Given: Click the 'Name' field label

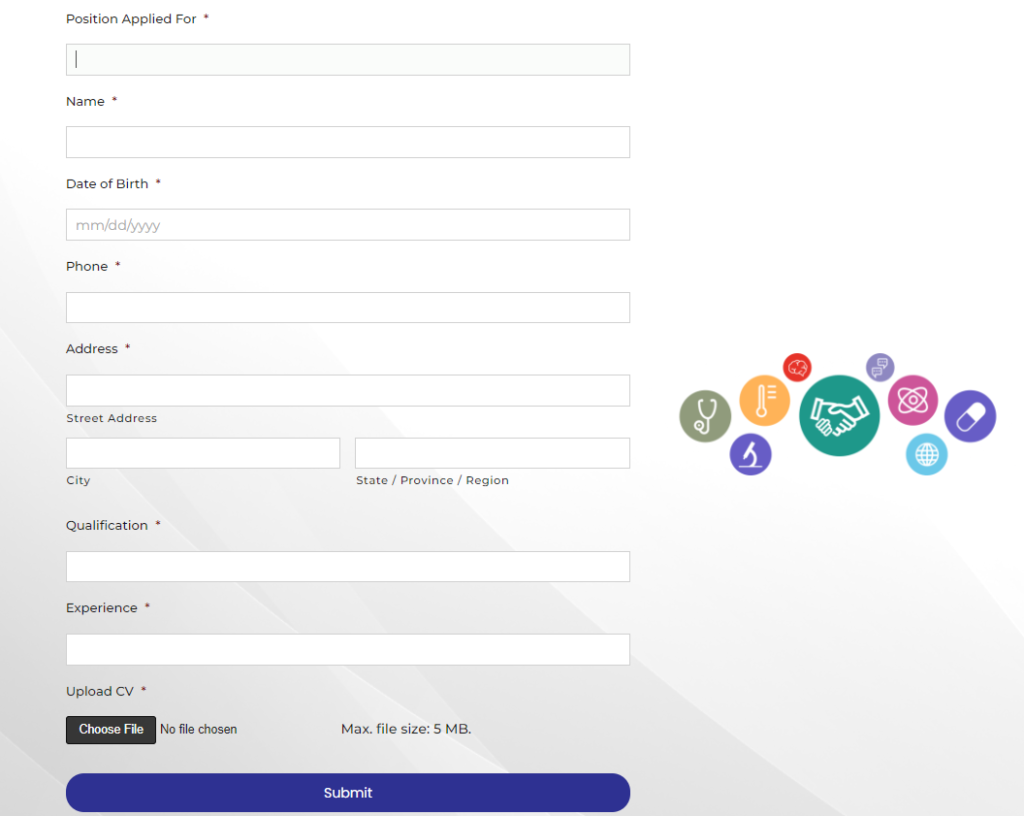Looking at the screenshot, I should pos(86,102).
